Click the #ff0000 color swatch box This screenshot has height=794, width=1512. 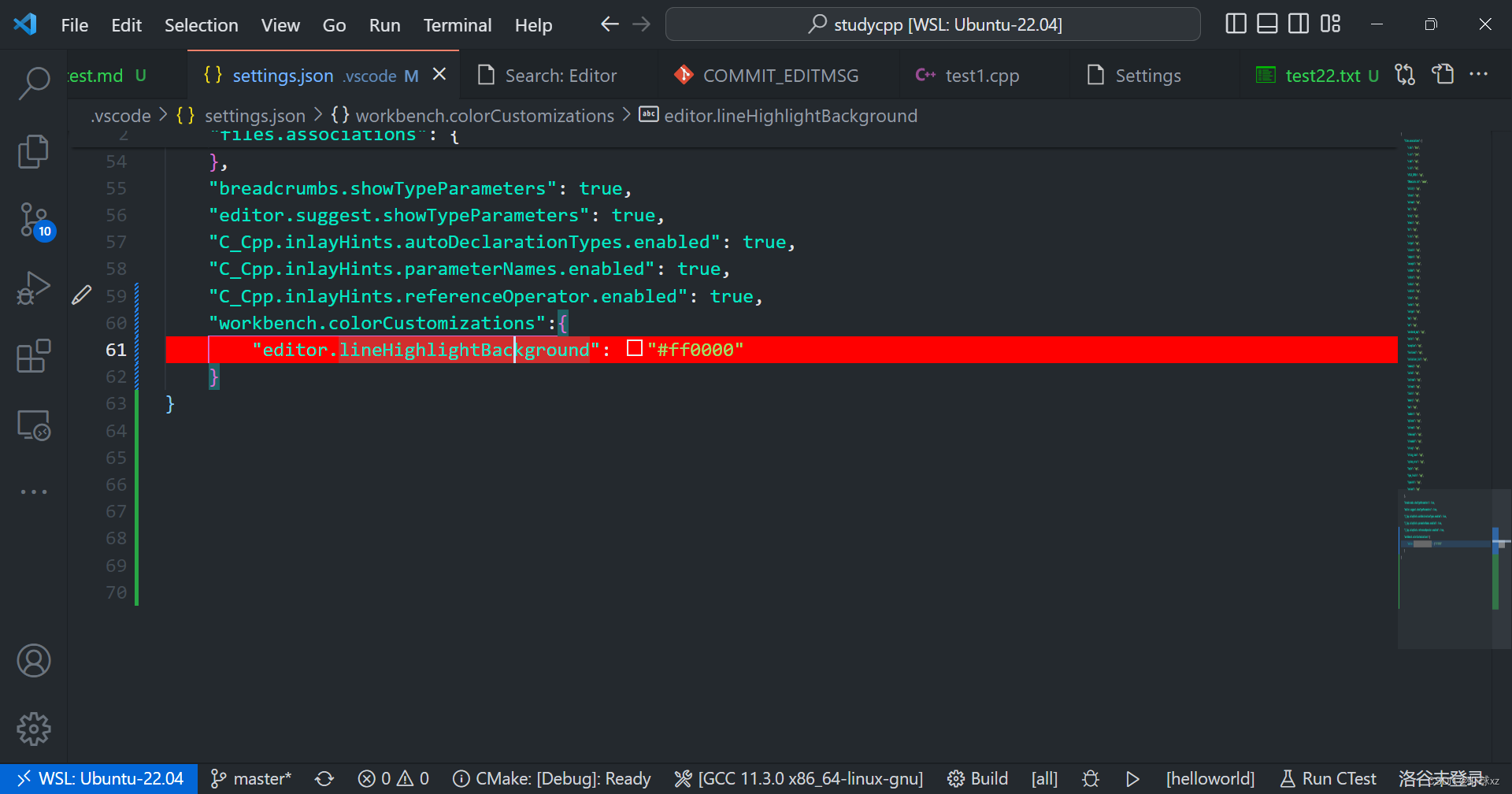pos(635,348)
